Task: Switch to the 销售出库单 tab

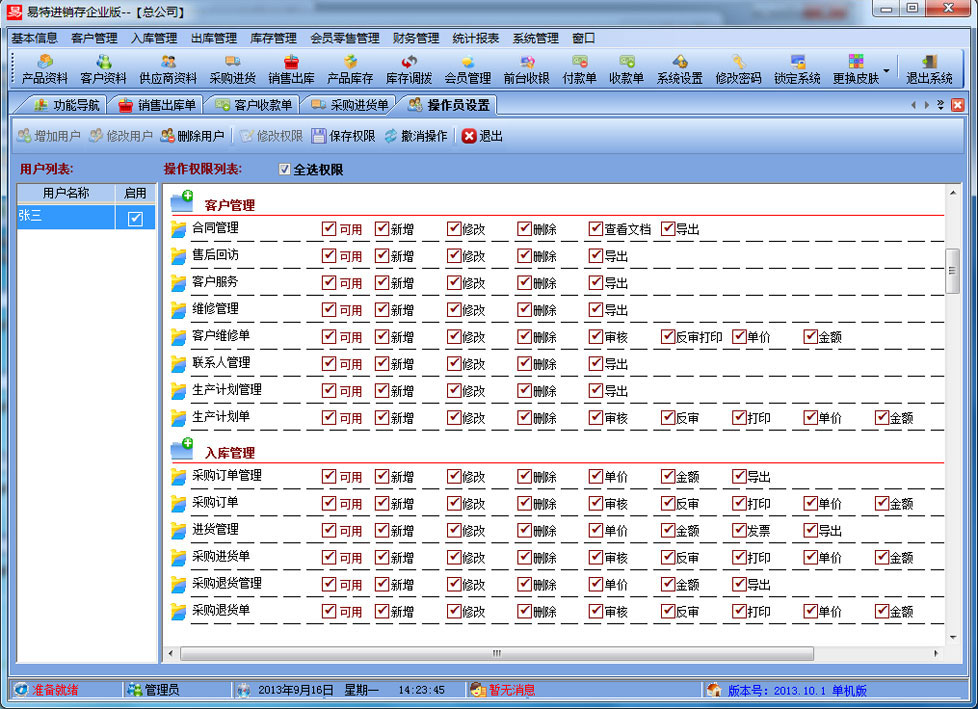Action: 158,105
